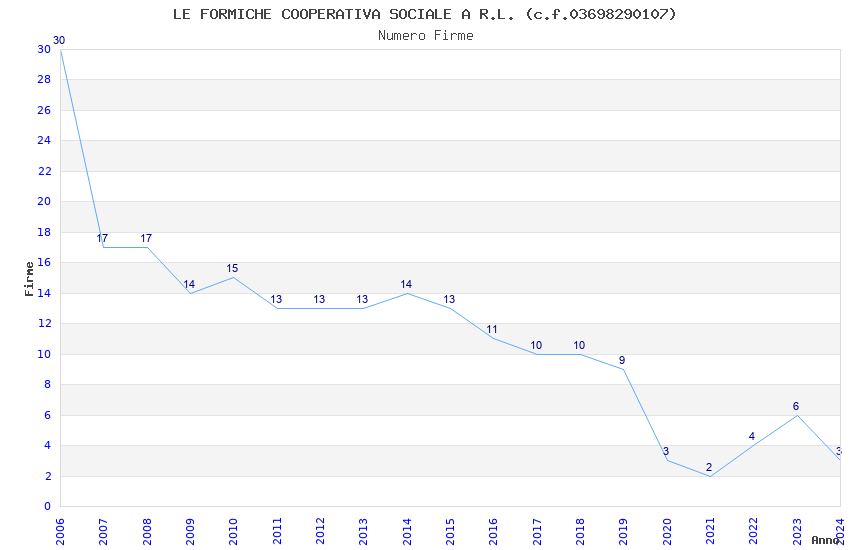This screenshot has height=550, width=850.
Task: Click the x-axis year label 2020
Action: point(667,531)
